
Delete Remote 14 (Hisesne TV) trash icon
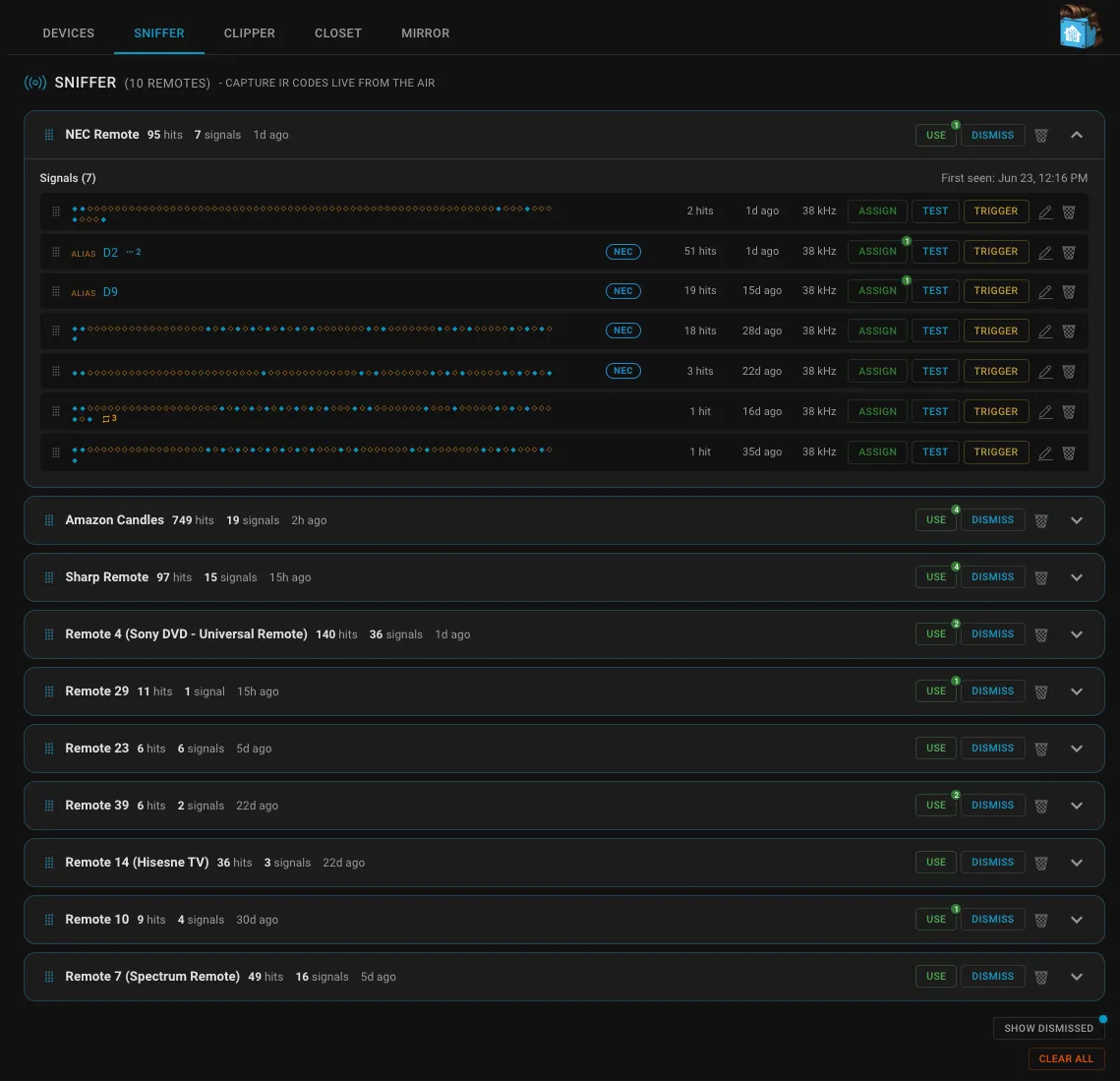click(1041, 863)
